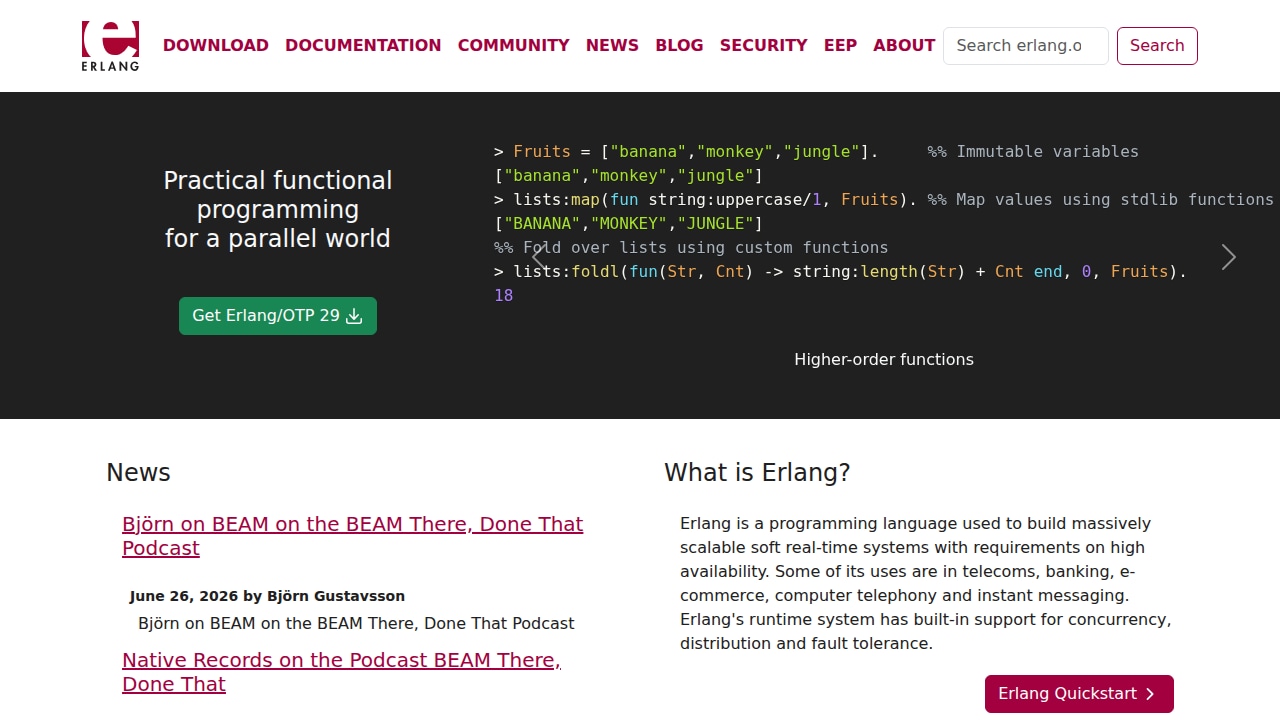Navigate to the BLOG

(679, 45)
